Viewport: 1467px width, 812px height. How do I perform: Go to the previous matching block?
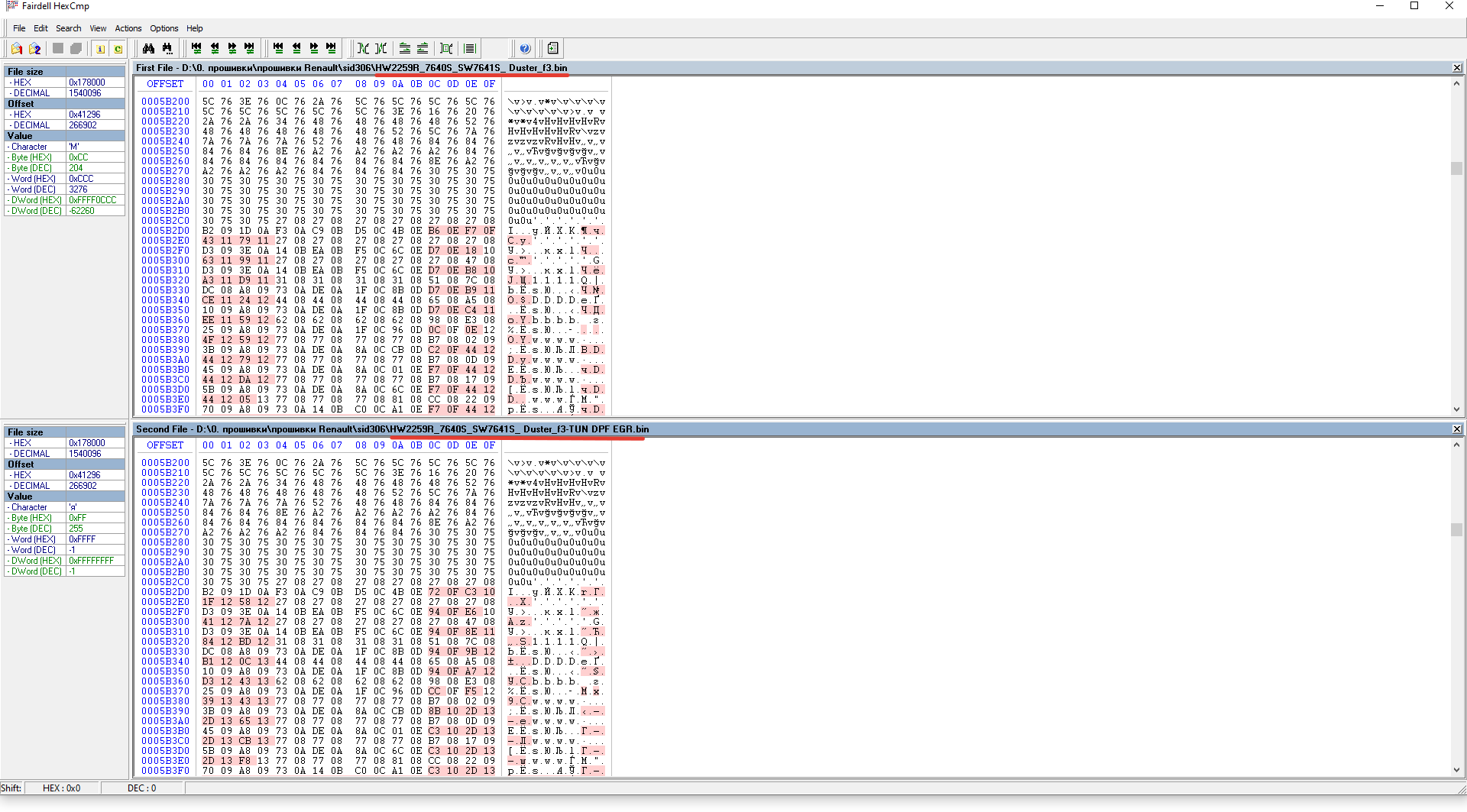tap(296, 49)
